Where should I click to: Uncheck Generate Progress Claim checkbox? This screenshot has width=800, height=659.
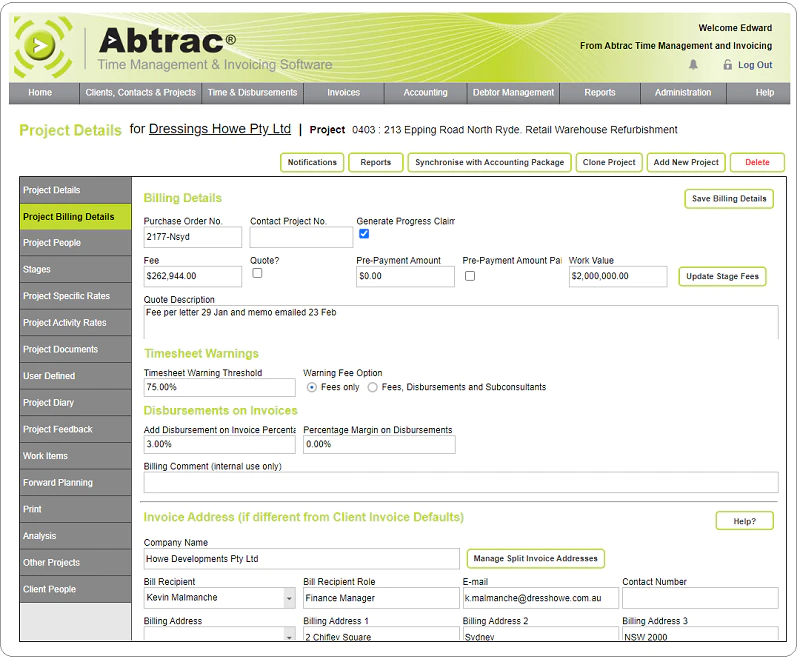tap(364, 234)
